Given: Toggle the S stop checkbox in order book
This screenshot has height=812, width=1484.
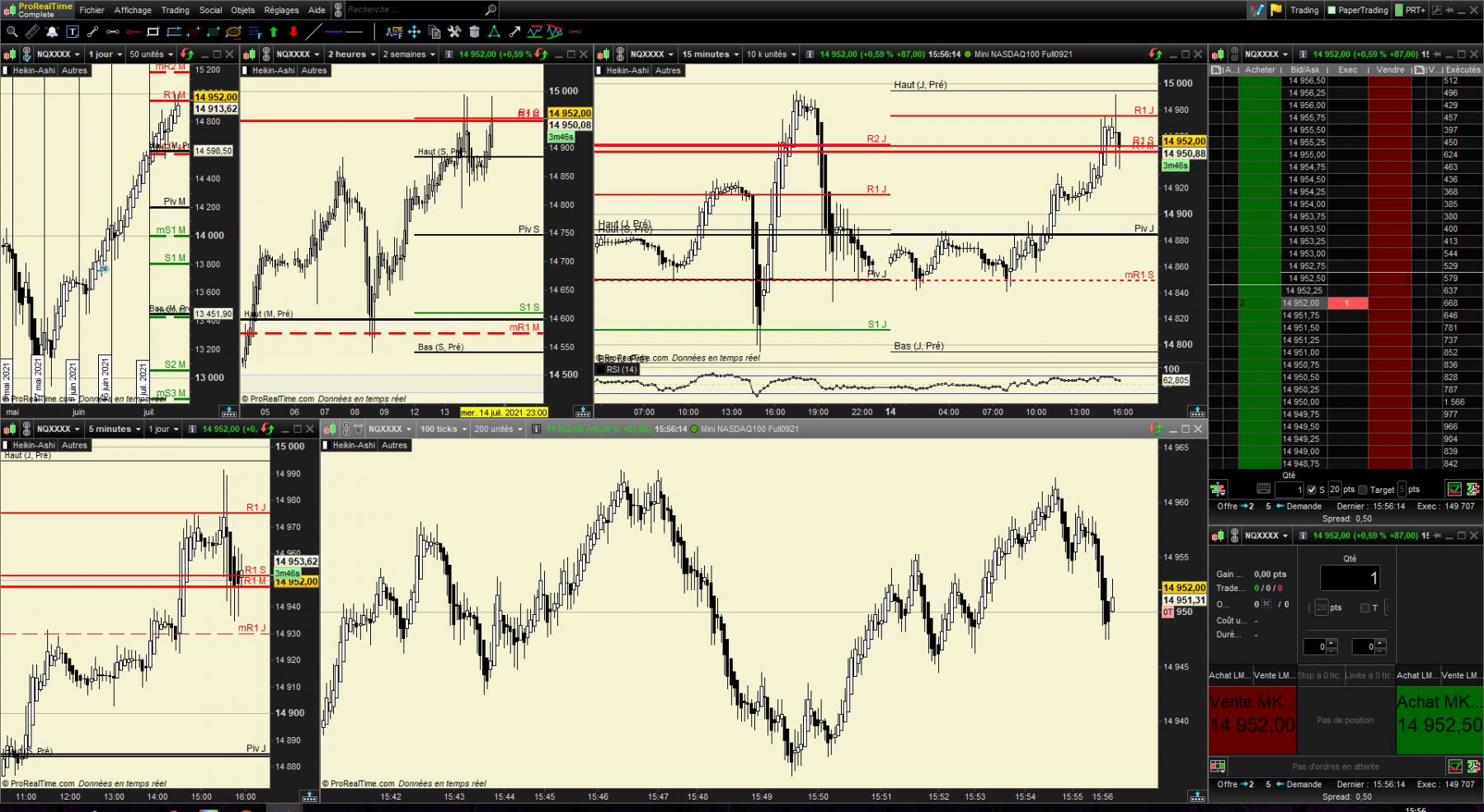Looking at the screenshot, I should (x=1312, y=490).
